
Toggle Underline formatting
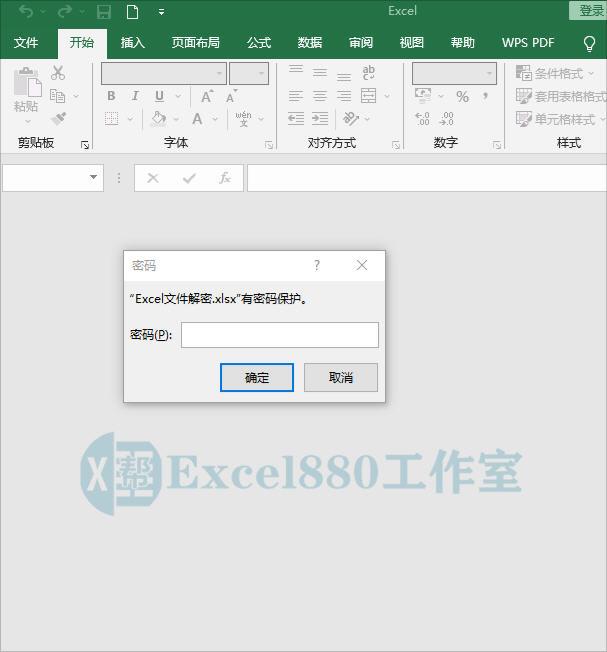pos(159,96)
